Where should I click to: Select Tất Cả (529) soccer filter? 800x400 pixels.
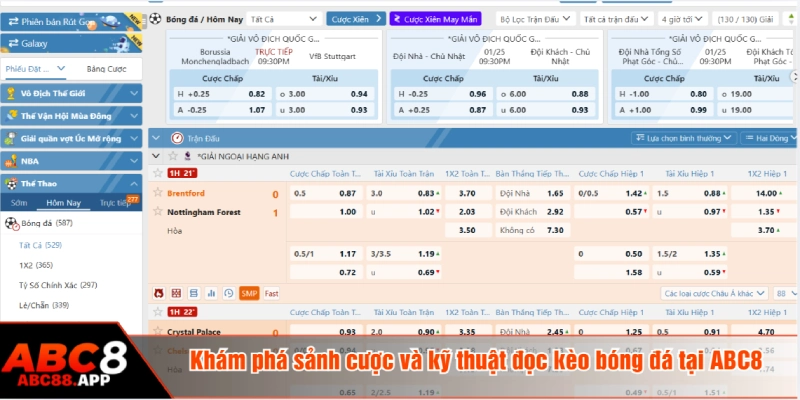click(40, 245)
